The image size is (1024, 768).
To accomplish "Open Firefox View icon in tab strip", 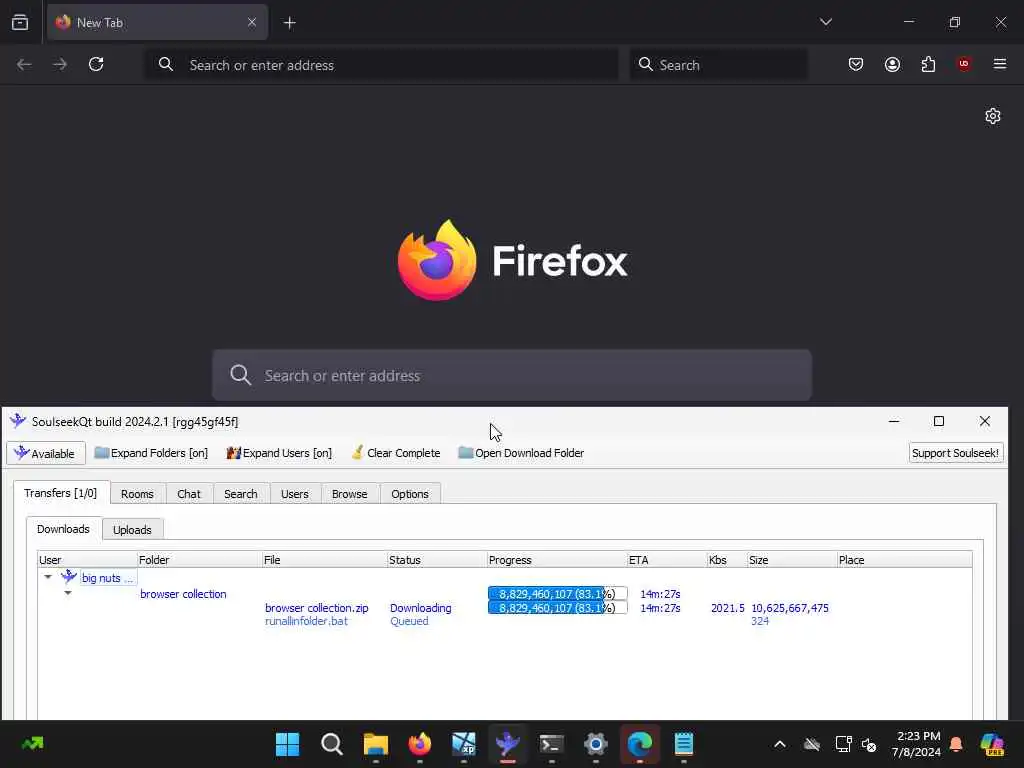I will tap(20, 22).
